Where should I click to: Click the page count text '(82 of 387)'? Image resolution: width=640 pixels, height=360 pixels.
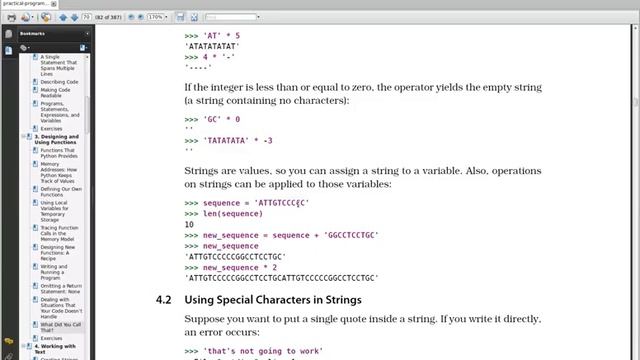click(108, 17)
